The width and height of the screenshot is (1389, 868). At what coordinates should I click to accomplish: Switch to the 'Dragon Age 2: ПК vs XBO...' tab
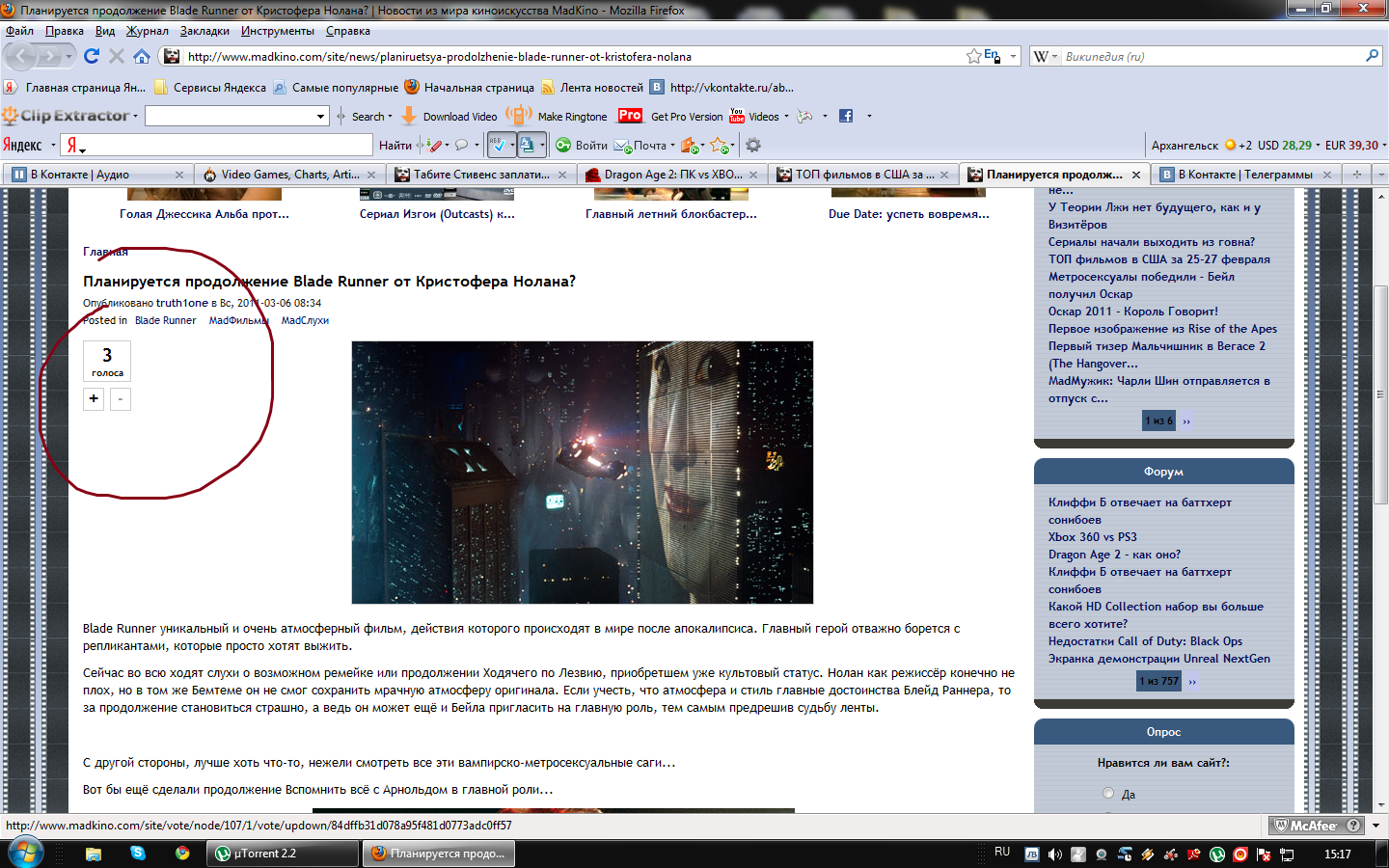672,175
